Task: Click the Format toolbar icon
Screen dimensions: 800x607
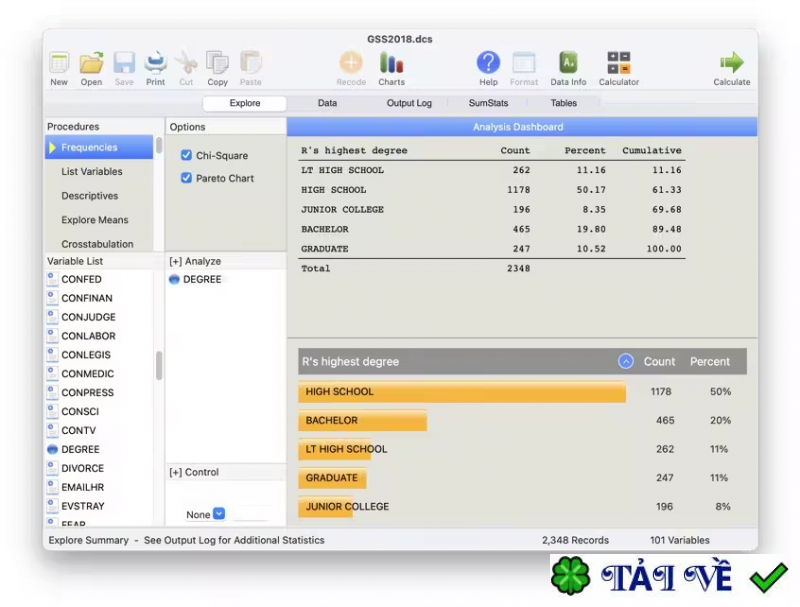Action: pyautogui.click(x=524, y=63)
